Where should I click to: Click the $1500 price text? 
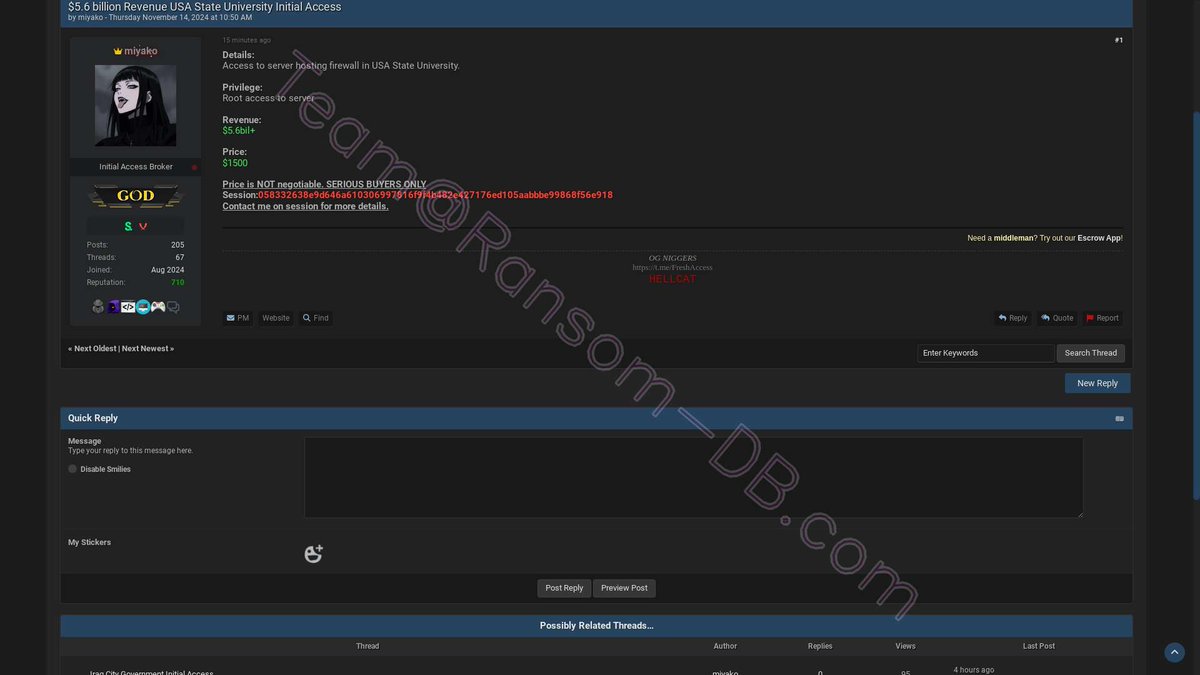[x=235, y=163]
